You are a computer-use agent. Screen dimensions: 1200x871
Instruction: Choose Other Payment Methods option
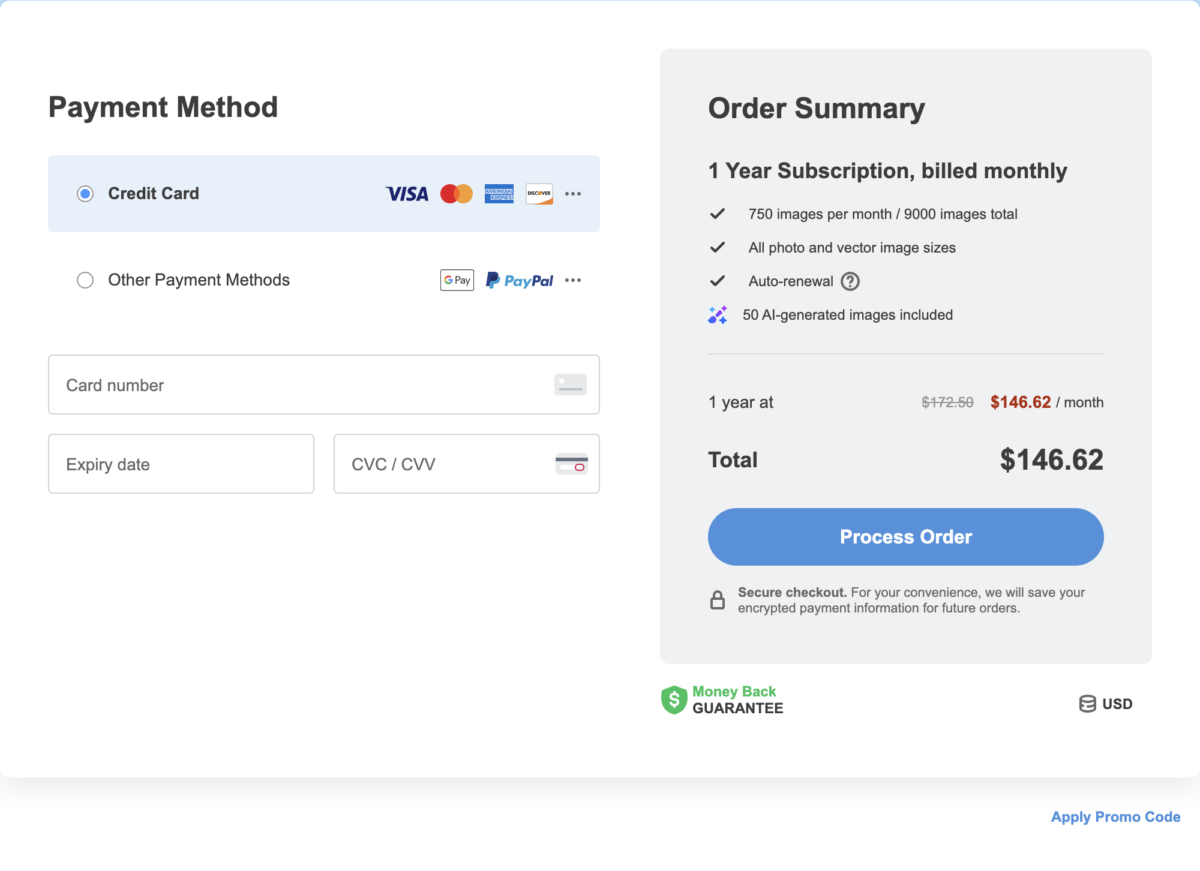click(85, 280)
